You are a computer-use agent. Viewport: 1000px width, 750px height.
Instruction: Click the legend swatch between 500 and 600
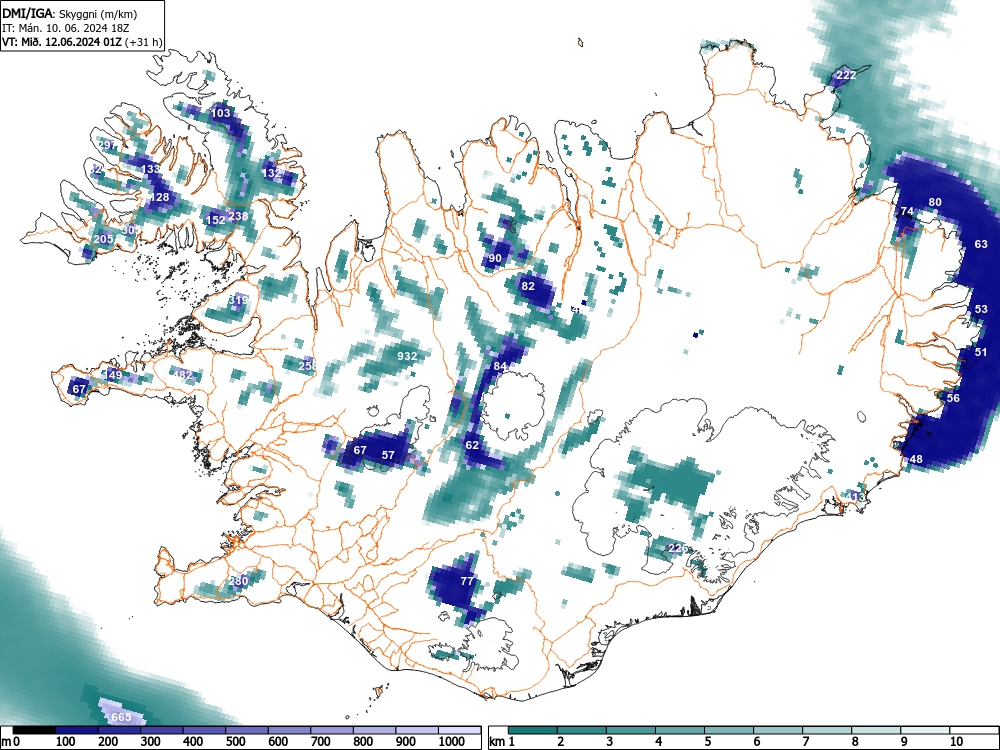click(x=247, y=730)
